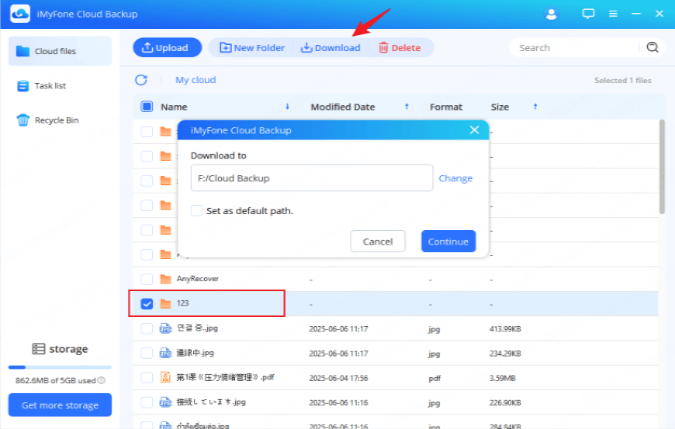Create a New Folder
This screenshot has height=429, width=675.
point(252,48)
